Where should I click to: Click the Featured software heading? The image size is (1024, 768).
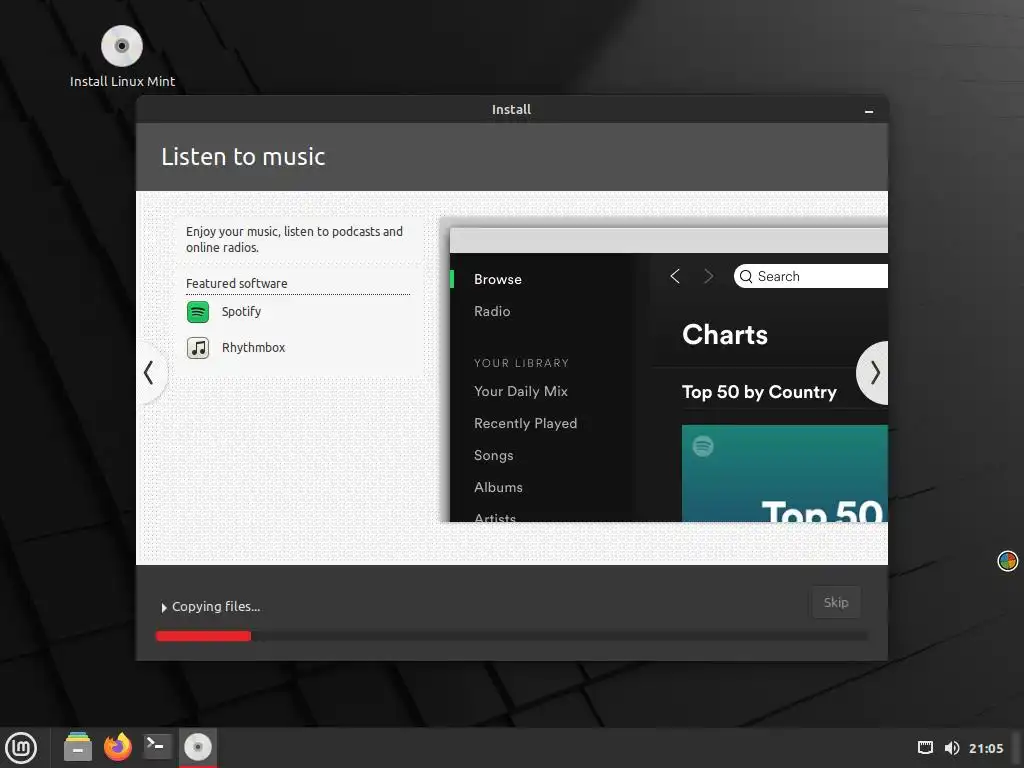pyautogui.click(x=236, y=283)
